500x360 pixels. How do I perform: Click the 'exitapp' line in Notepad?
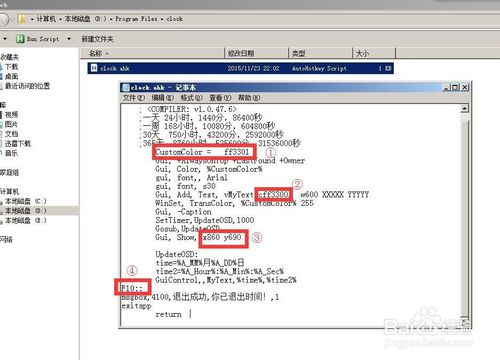(x=136, y=306)
